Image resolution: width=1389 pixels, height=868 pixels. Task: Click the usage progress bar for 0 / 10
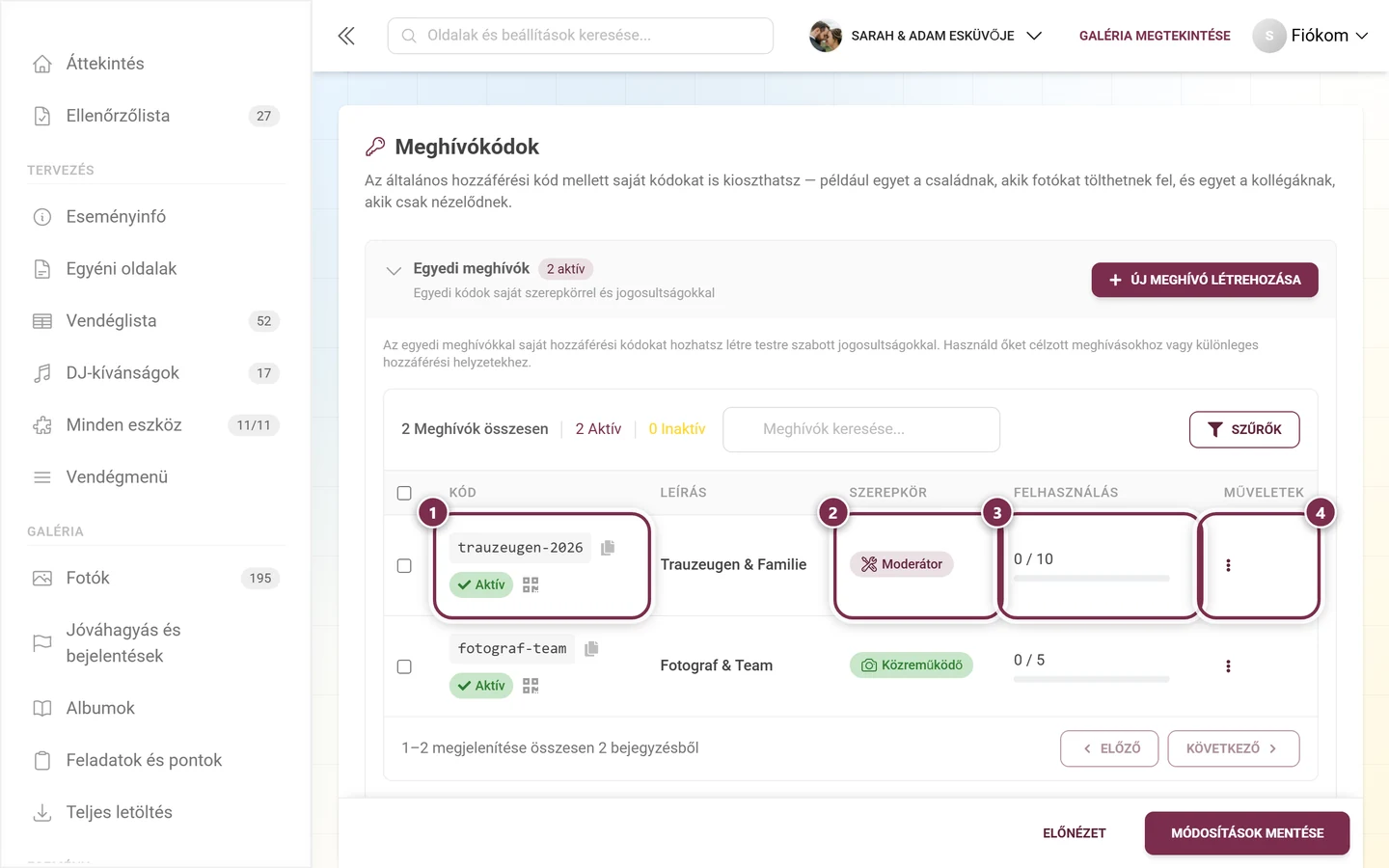(x=1091, y=579)
